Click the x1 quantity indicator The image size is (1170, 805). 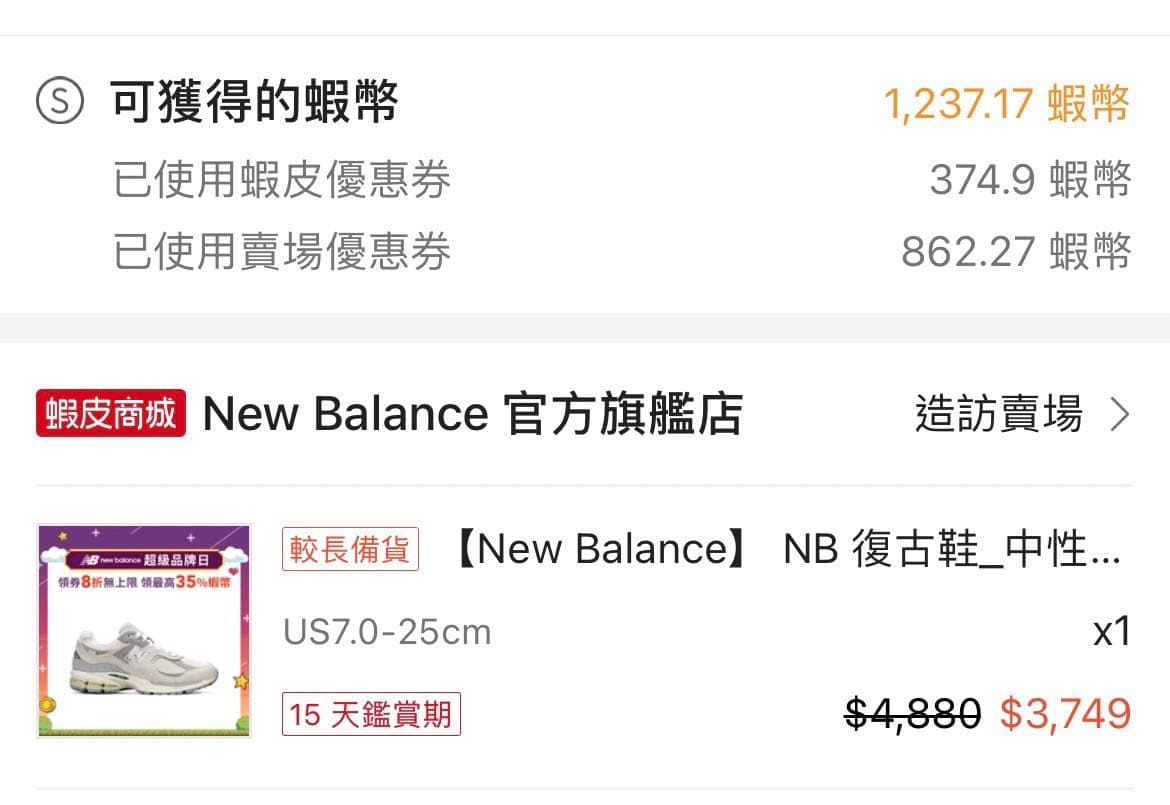pos(1108,631)
